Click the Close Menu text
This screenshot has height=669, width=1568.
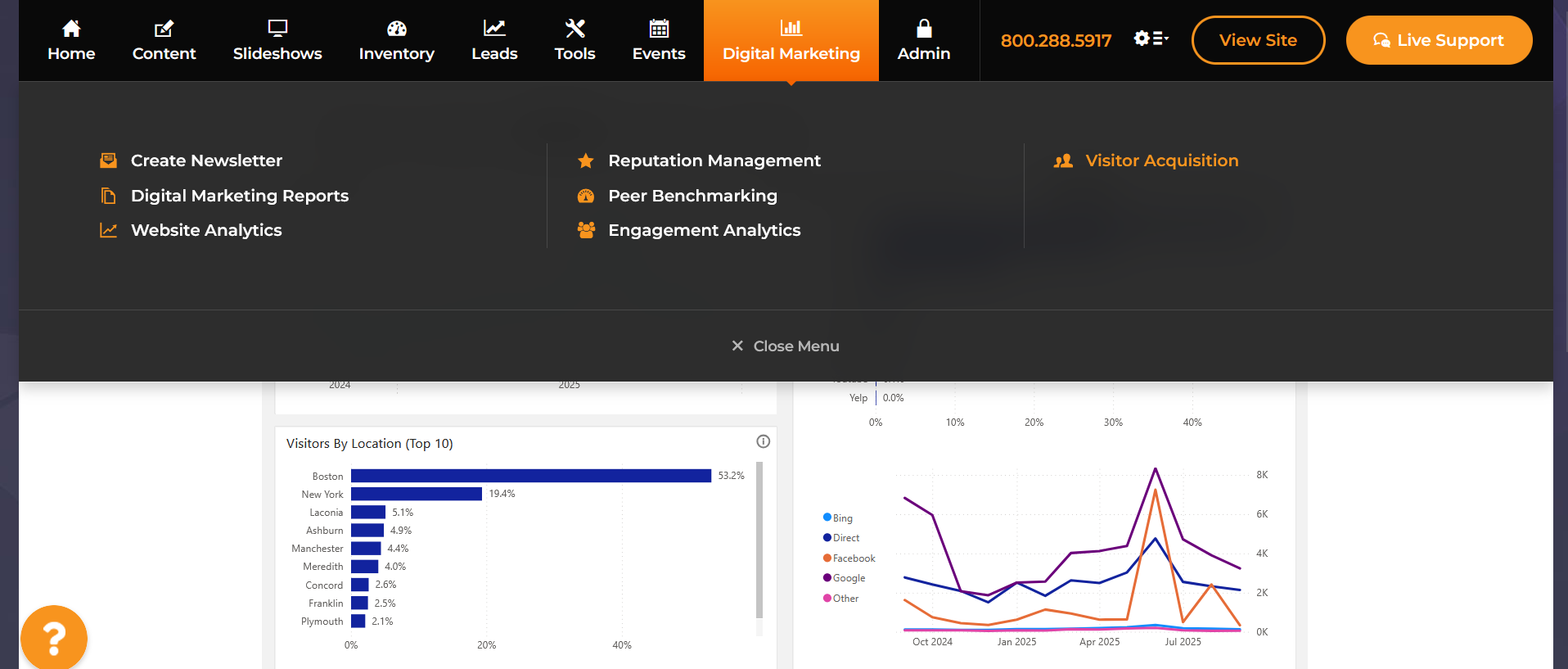pos(796,346)
